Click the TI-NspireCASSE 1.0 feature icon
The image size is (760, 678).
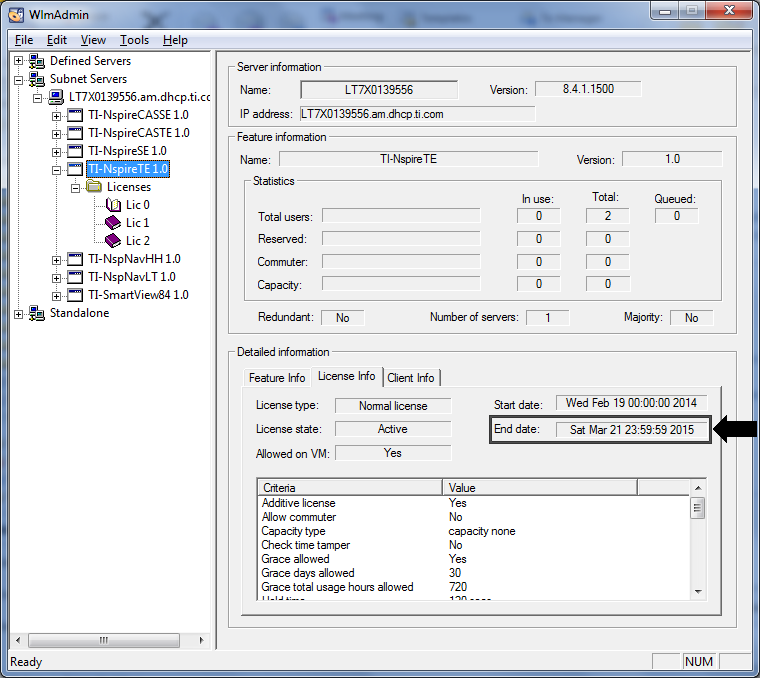(x=75, y=115)
